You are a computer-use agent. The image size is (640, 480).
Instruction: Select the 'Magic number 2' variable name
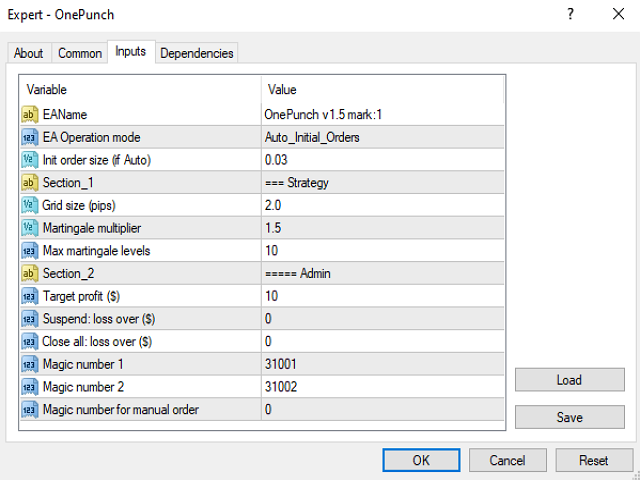[x=84, y=387]
